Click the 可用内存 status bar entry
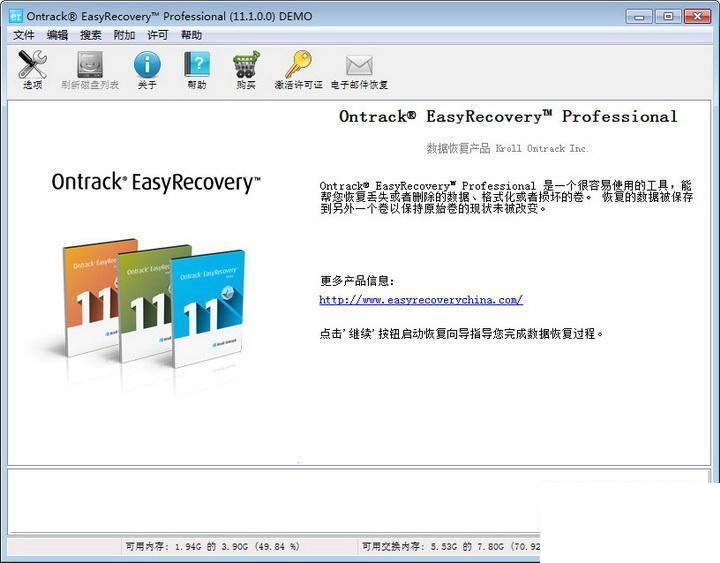This screenshot has height=563, width=720. point(212,546)
